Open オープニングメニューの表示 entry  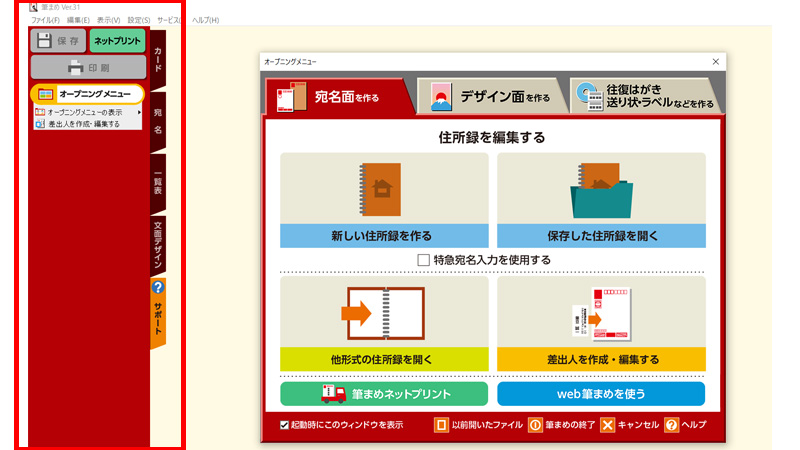[x=85, y=112]
